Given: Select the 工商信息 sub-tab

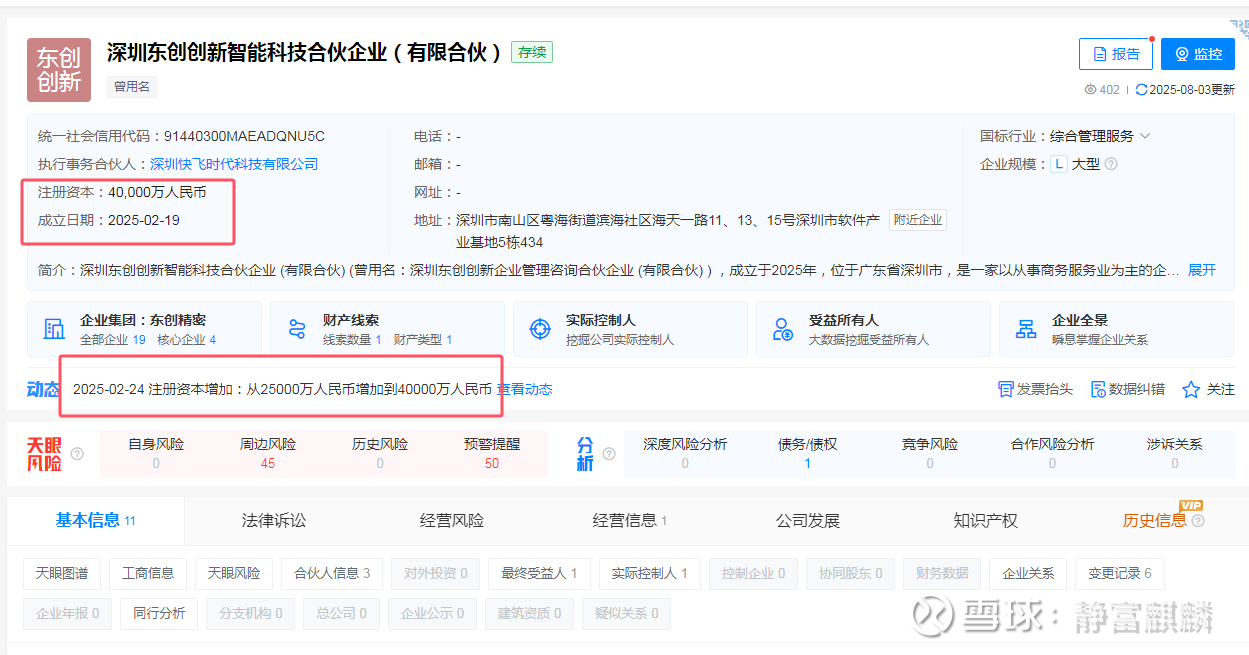Looking at the screenshot, I should (148, 573).
